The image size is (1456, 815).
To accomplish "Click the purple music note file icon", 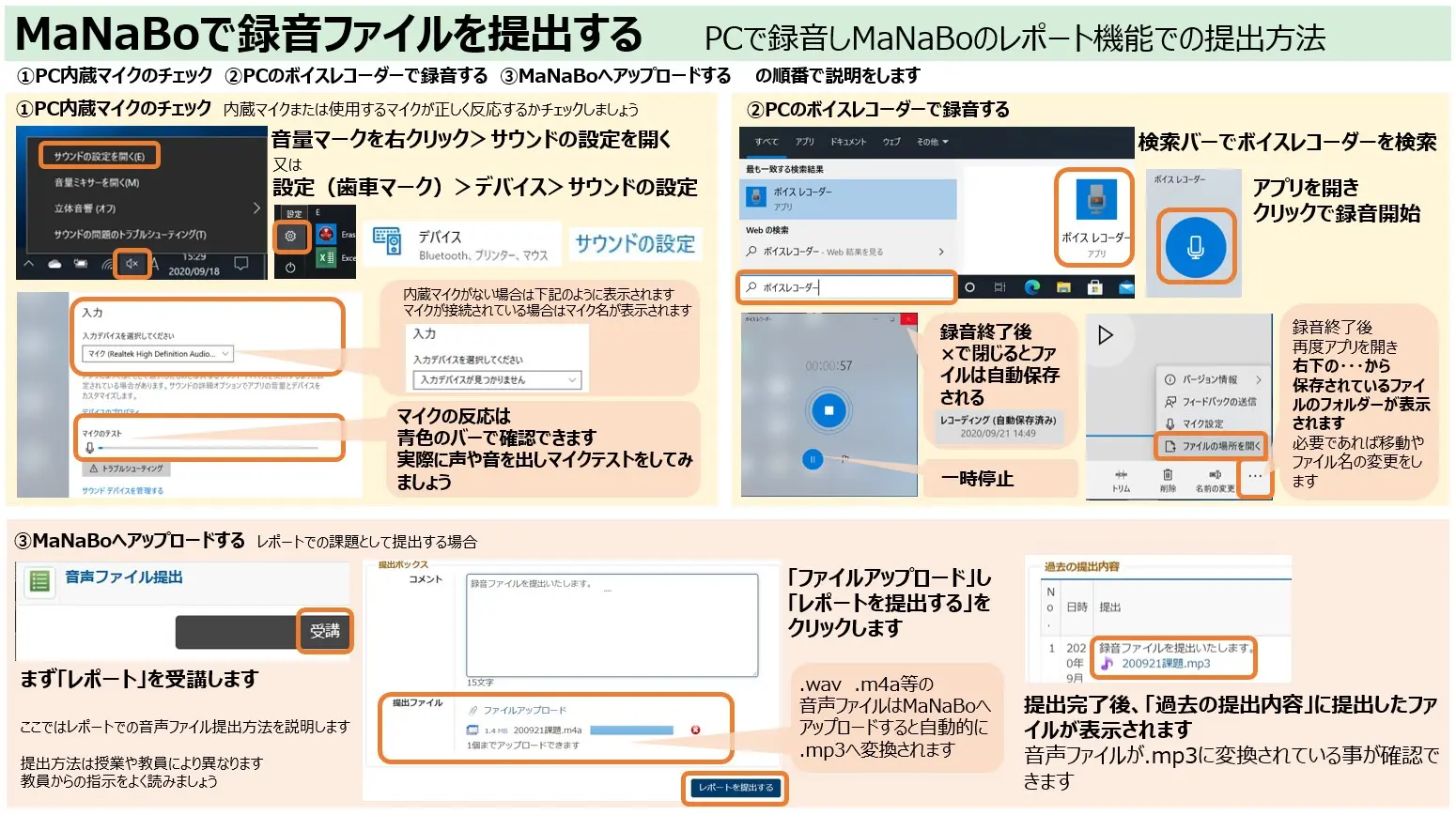I will click(1107, 664).
